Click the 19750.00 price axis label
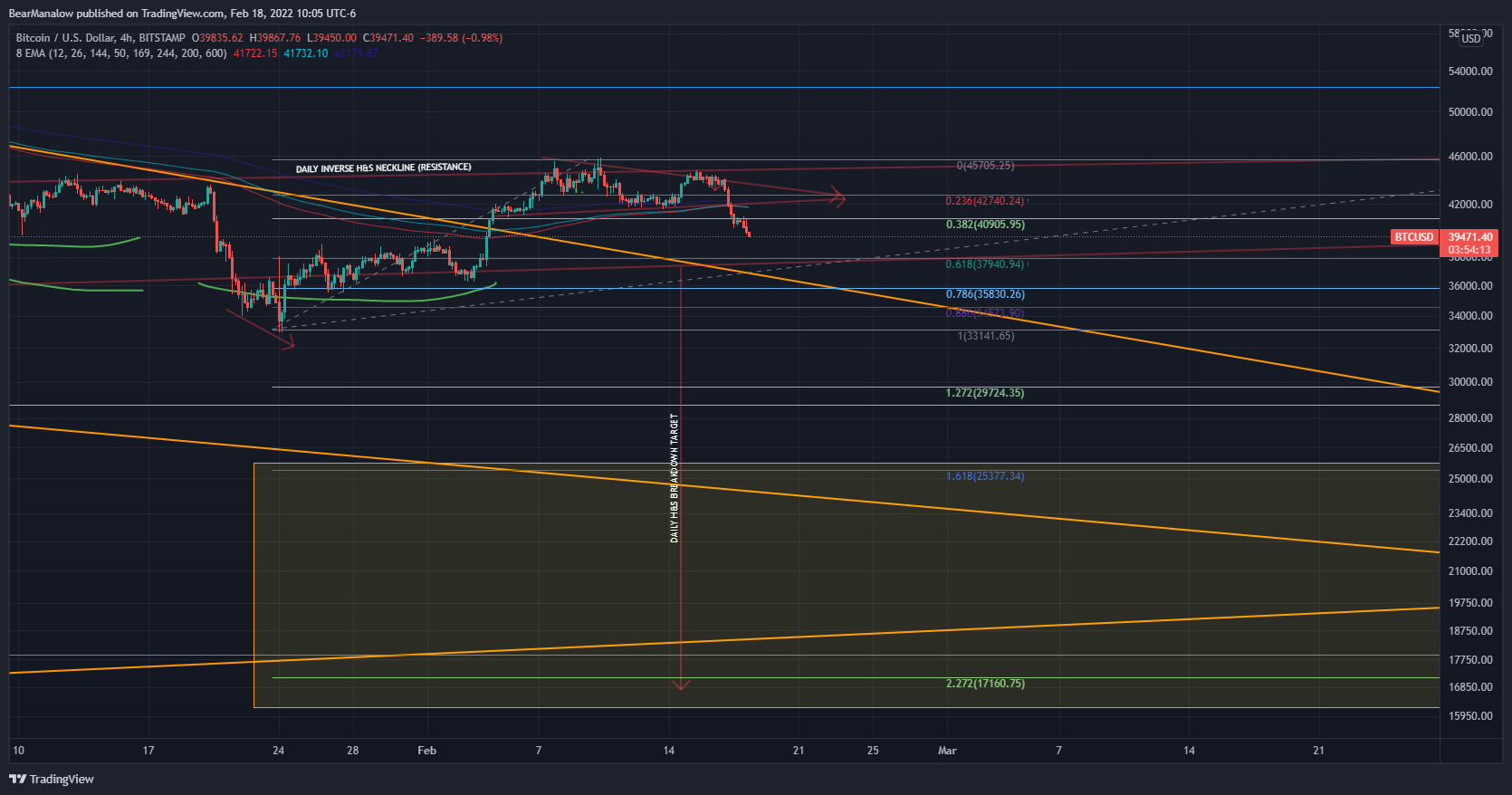 click(x=1470, y=603)
